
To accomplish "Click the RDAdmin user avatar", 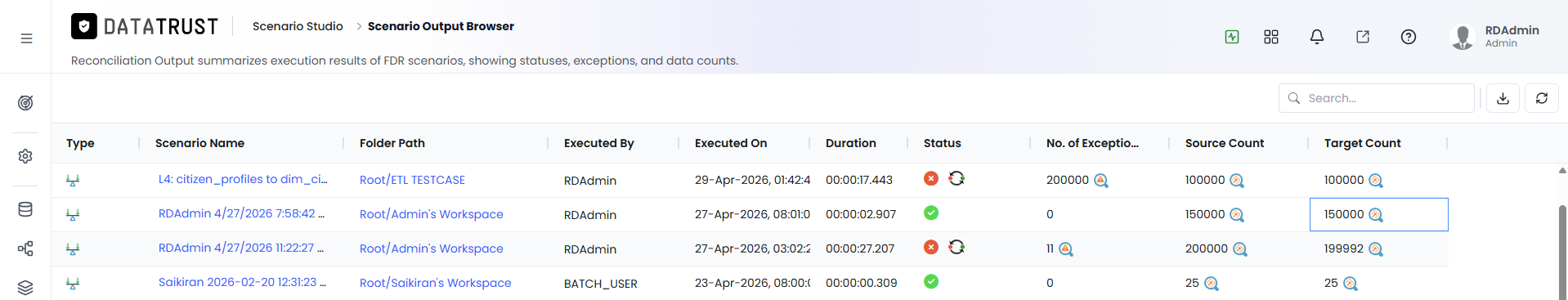I will point(1462,37).
